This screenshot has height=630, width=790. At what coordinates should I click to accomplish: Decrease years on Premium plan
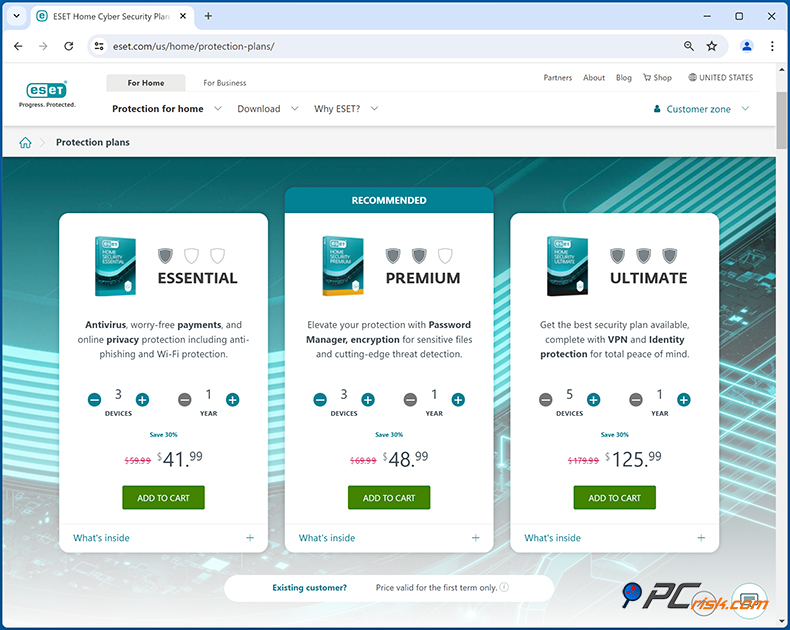410,400
